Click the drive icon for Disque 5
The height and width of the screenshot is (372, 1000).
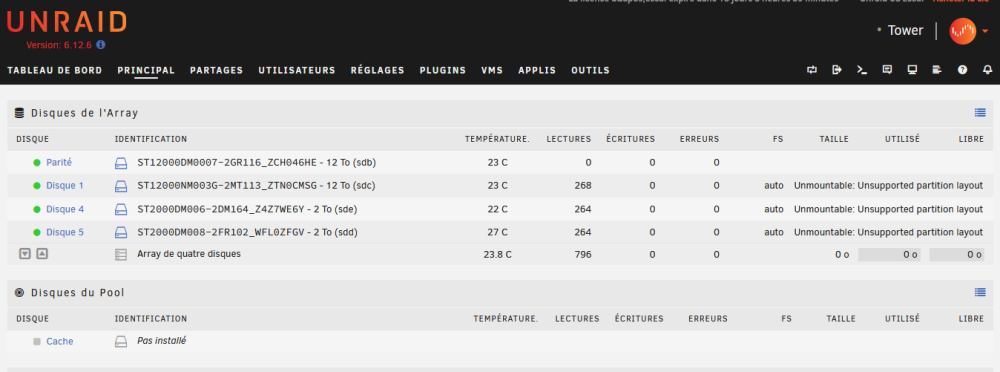[x=121, y=232]
